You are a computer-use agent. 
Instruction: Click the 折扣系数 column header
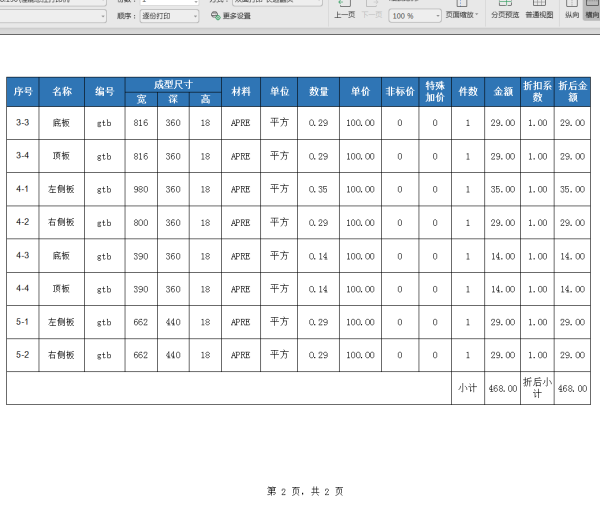tap(537, 92)
